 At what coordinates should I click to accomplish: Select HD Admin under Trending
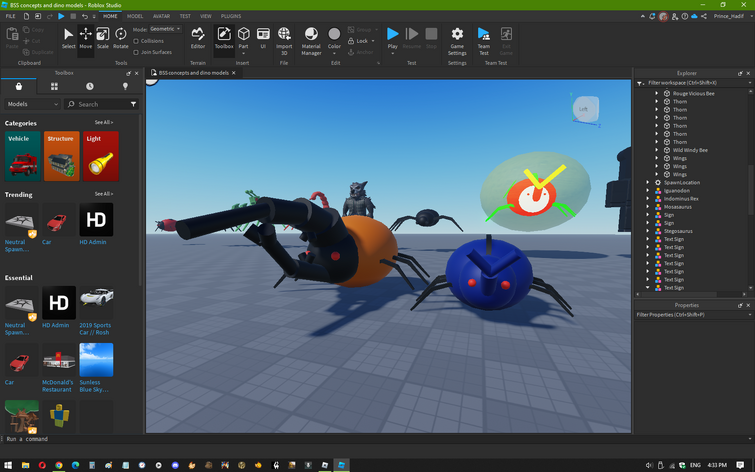tap(96, 224)
